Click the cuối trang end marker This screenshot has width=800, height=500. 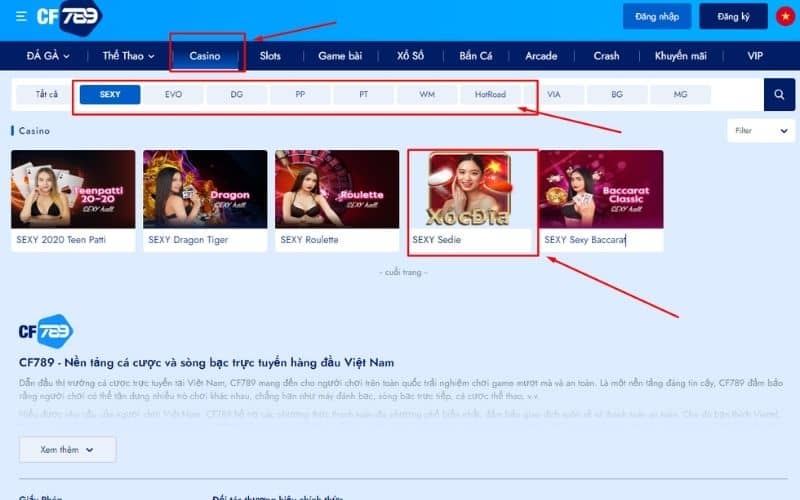click(x=403, y=272)
